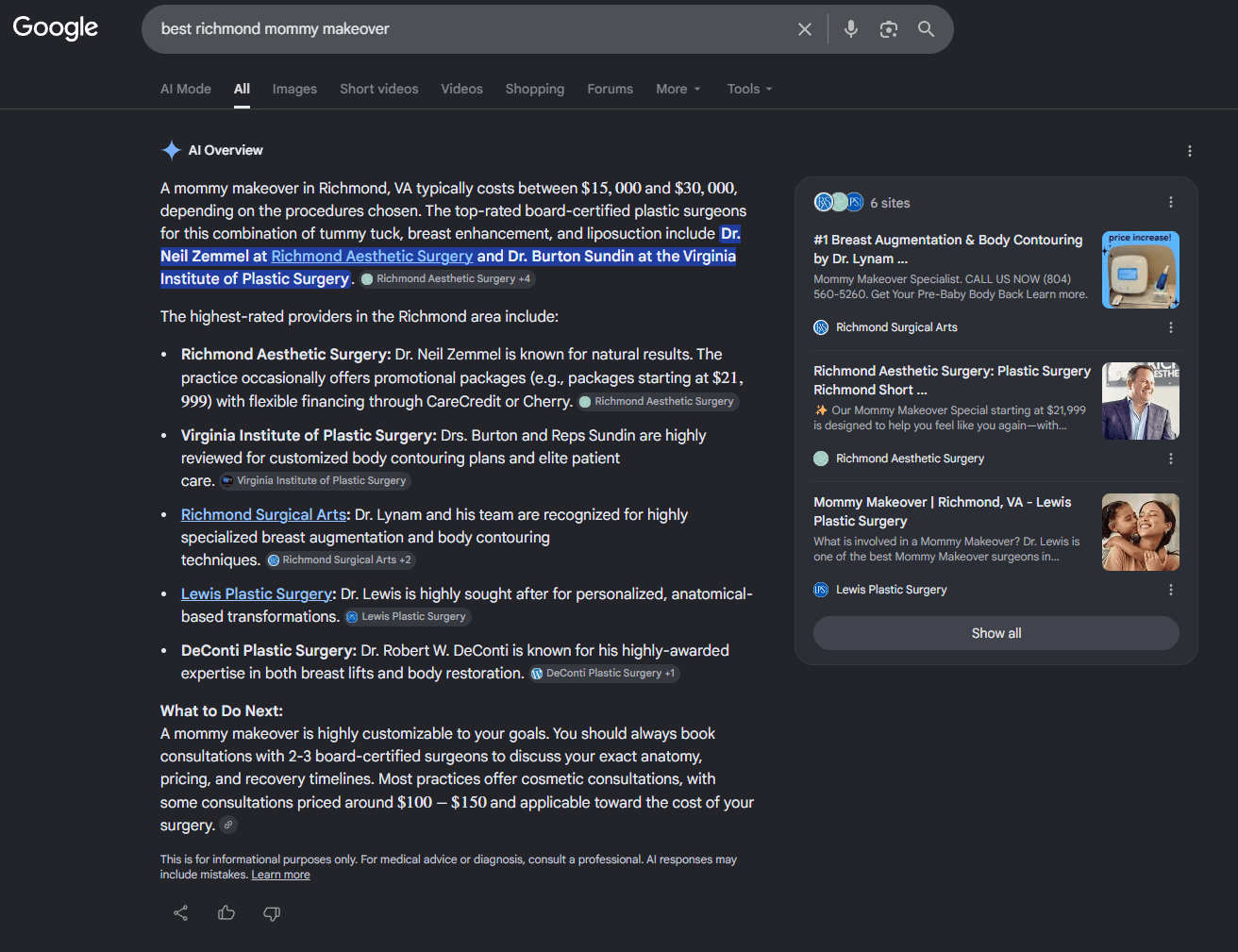Click the link icon after surgery paragraph
The image size is (1238, 952).
pos(228,825)
